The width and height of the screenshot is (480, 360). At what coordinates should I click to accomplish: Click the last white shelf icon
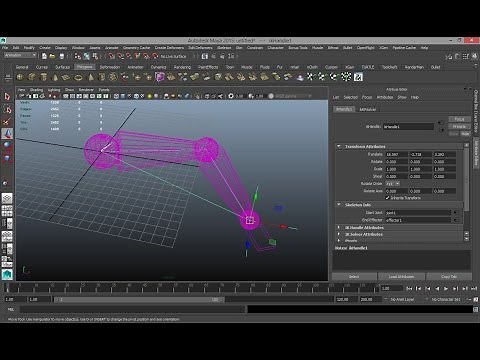358,77
